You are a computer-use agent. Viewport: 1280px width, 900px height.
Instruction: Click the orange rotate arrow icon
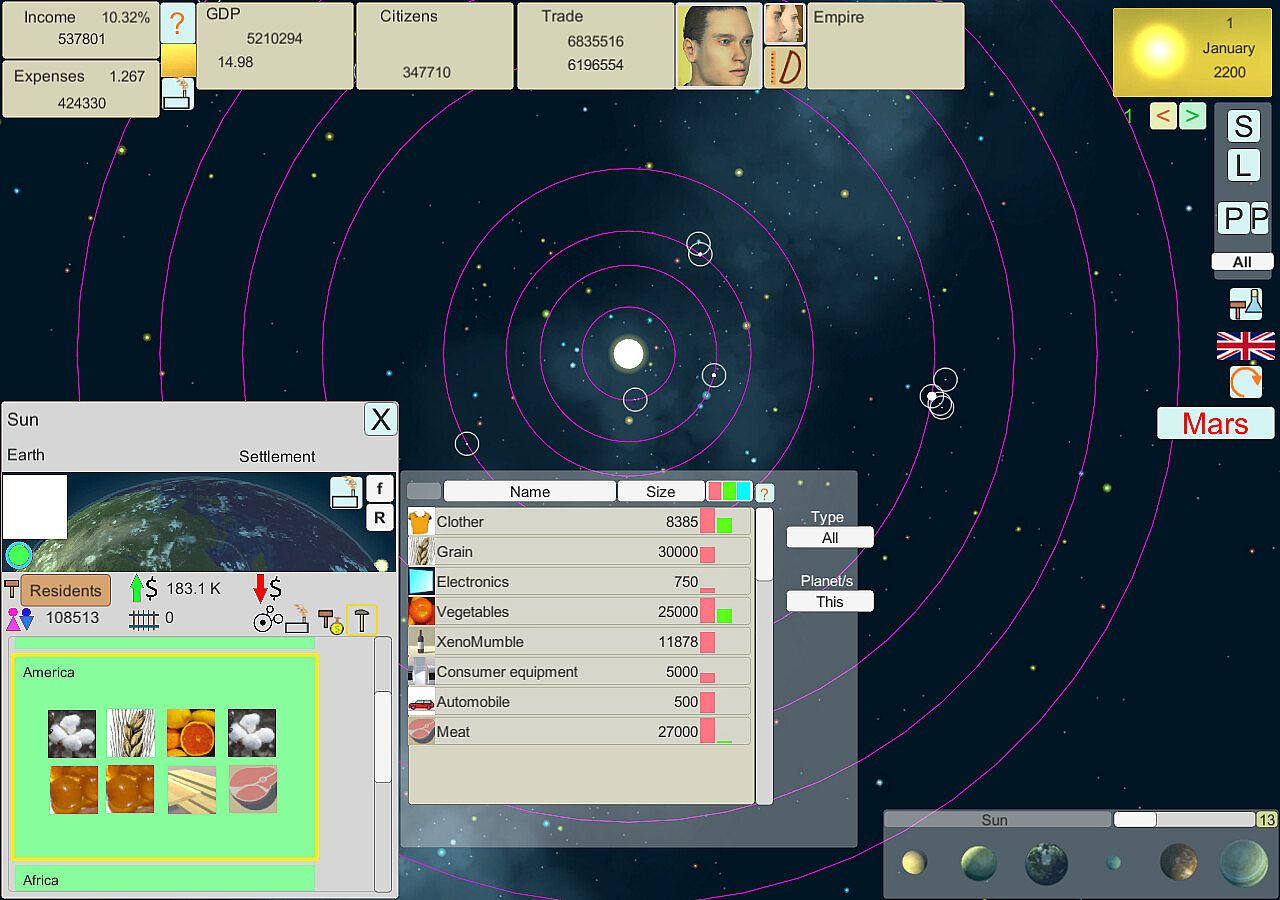click(x=1246, y=382)
